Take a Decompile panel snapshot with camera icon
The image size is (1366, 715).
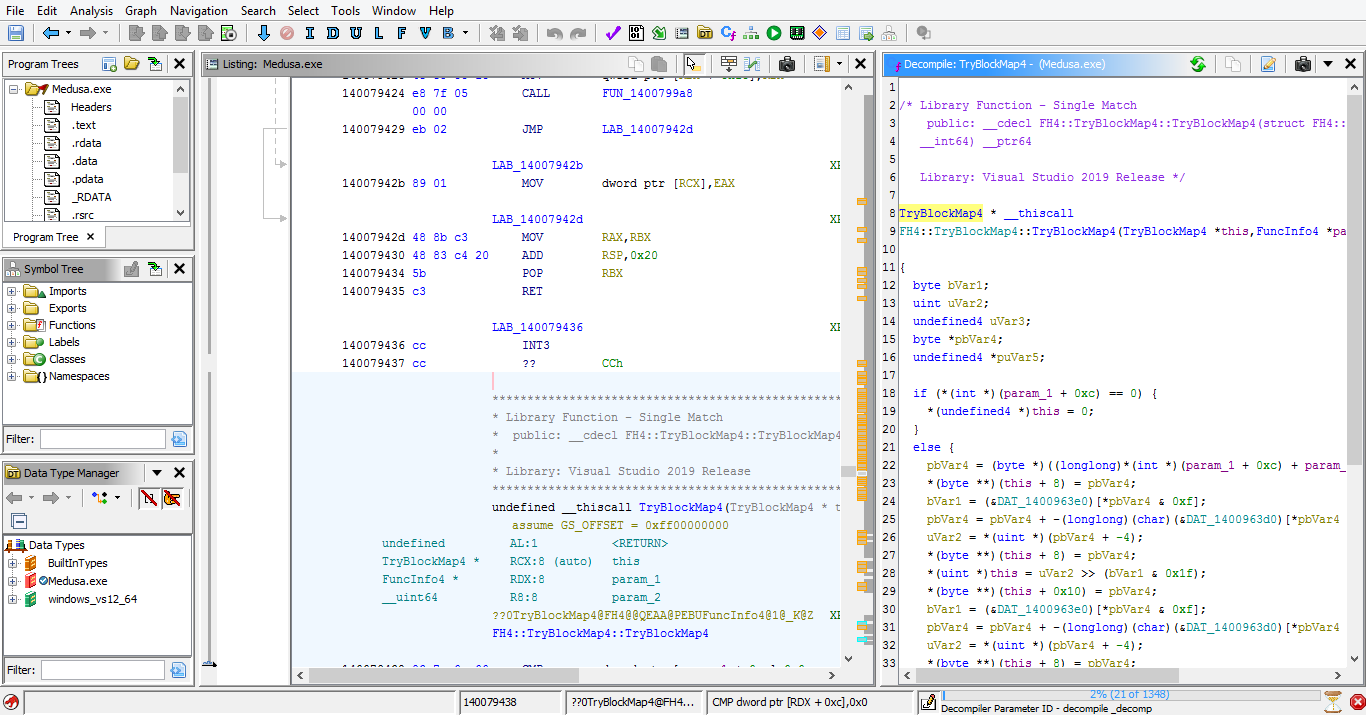pos(1302,64)
